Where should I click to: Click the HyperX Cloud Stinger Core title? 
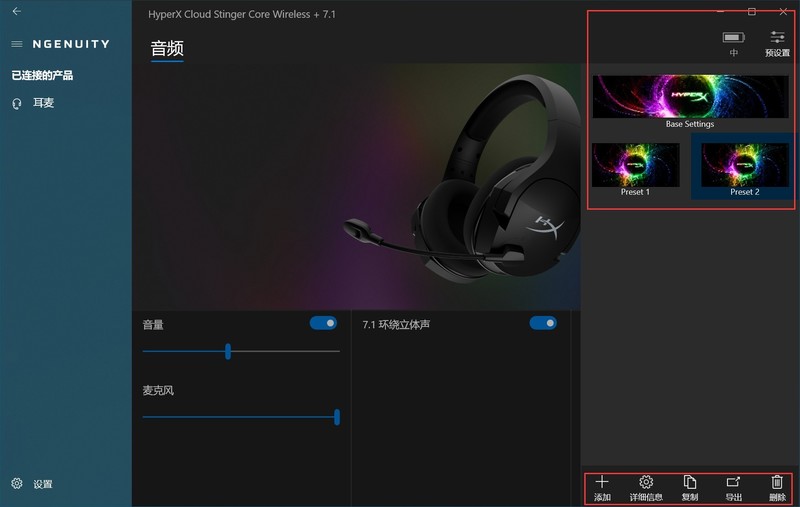242,14
